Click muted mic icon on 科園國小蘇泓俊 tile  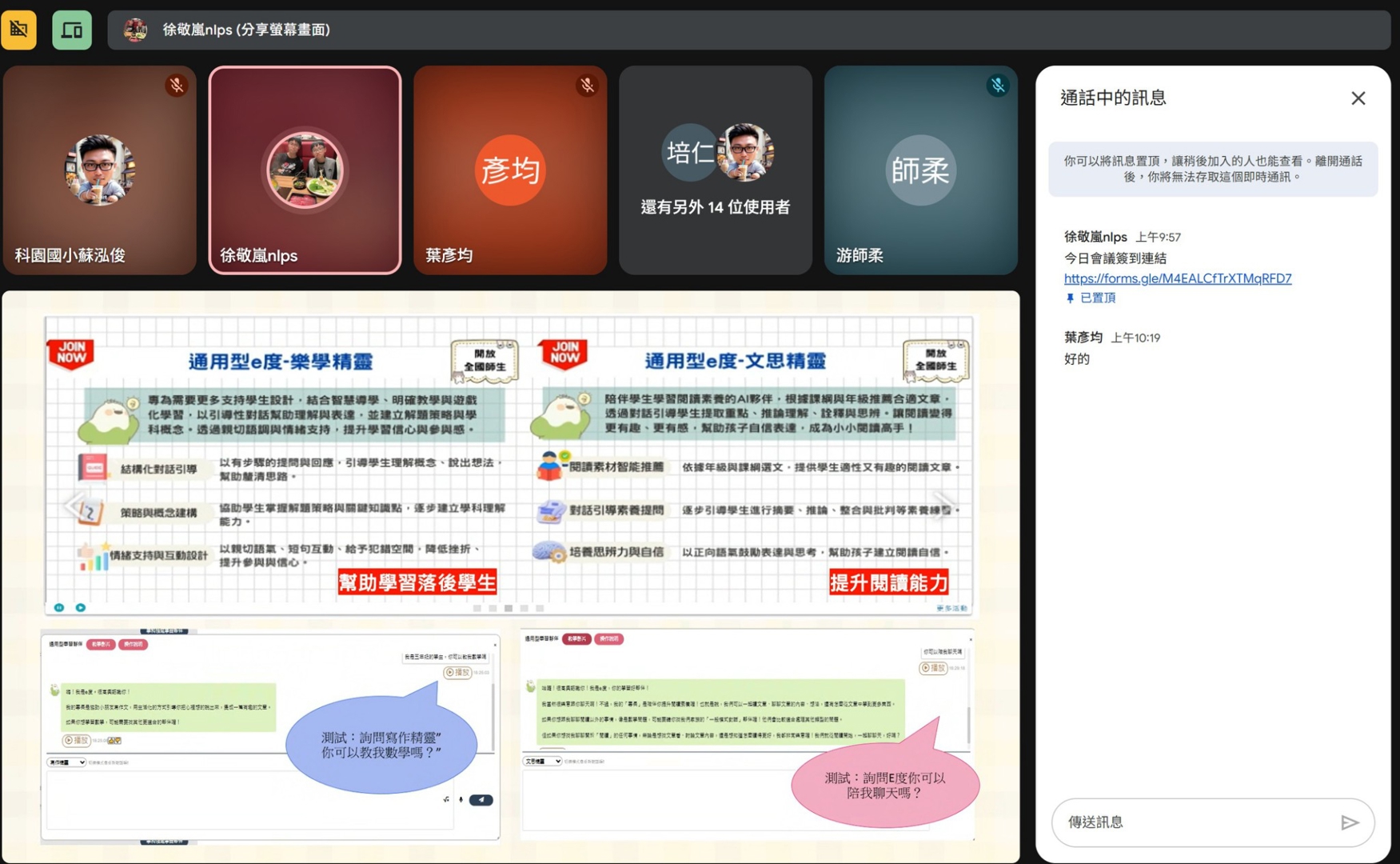coord(176,85)
